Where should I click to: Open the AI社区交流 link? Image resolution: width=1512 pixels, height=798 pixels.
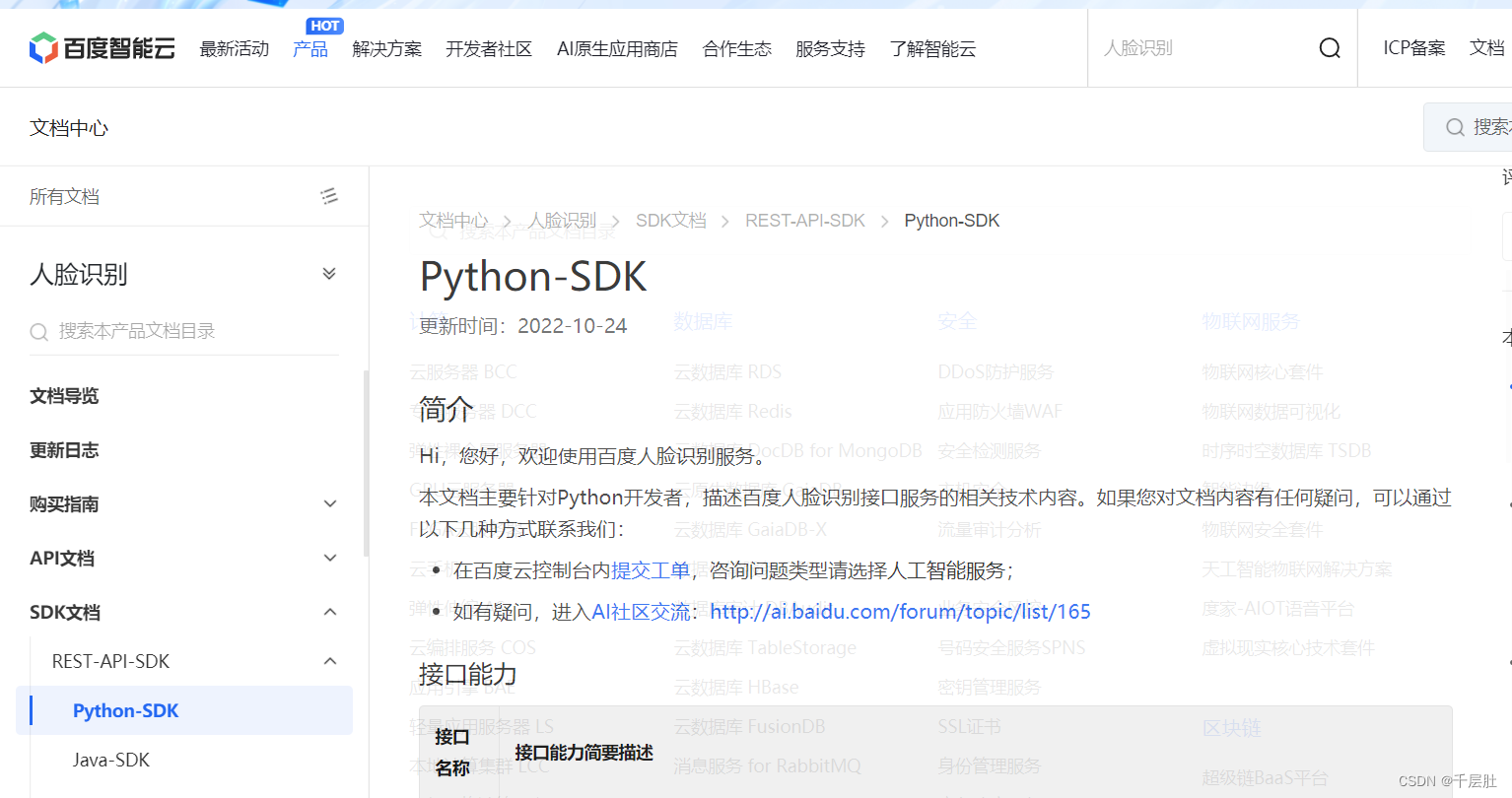[641, 612]
